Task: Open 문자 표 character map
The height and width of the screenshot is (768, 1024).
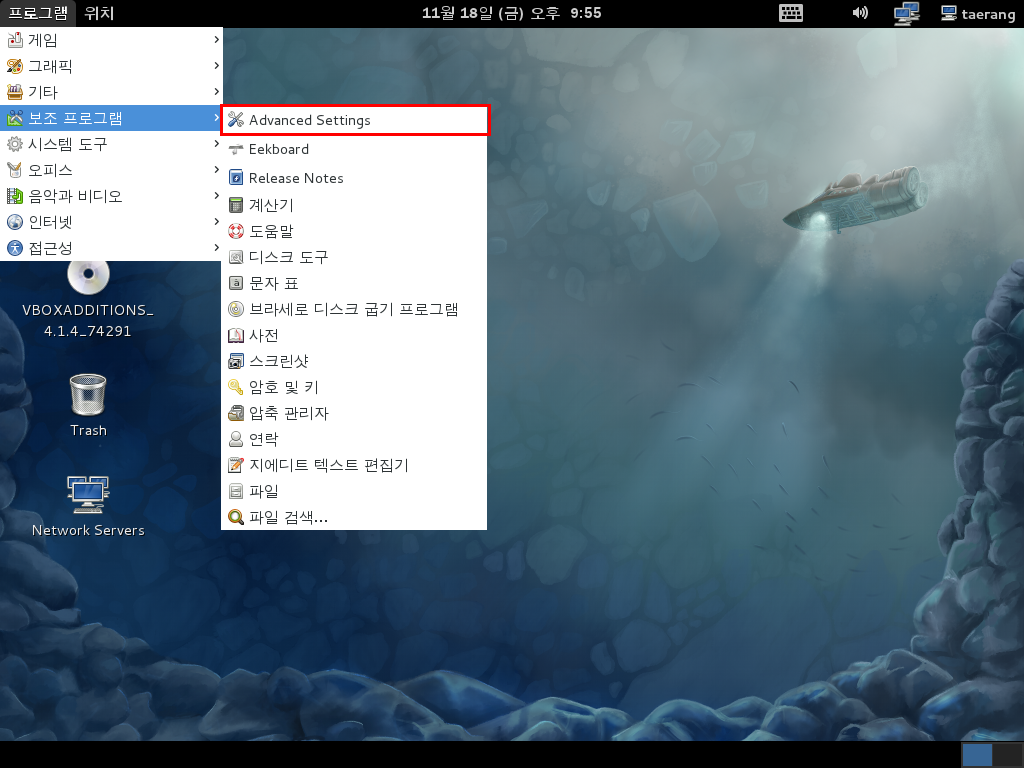Action: [355, 283]
